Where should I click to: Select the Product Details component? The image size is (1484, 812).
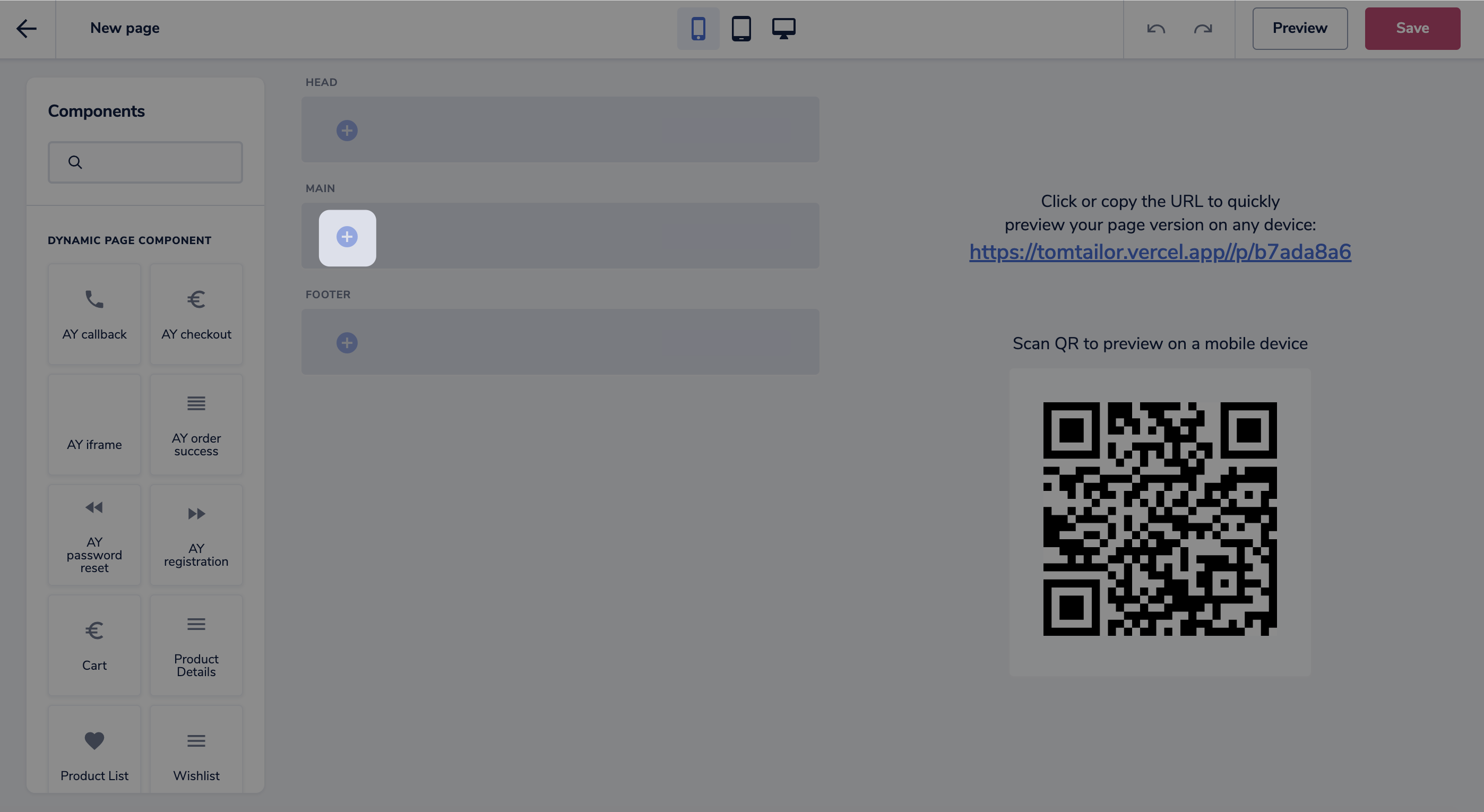[x=196, y=645]
